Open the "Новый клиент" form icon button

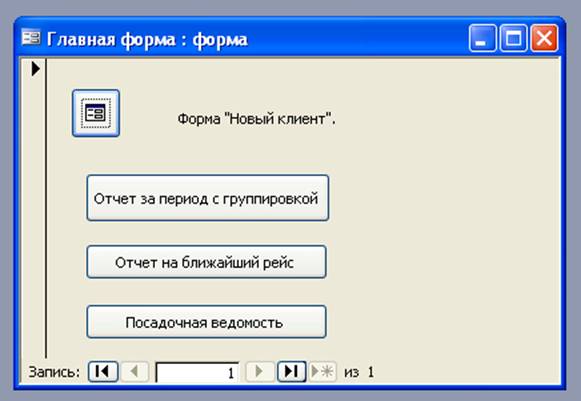[x=96, y=113]
